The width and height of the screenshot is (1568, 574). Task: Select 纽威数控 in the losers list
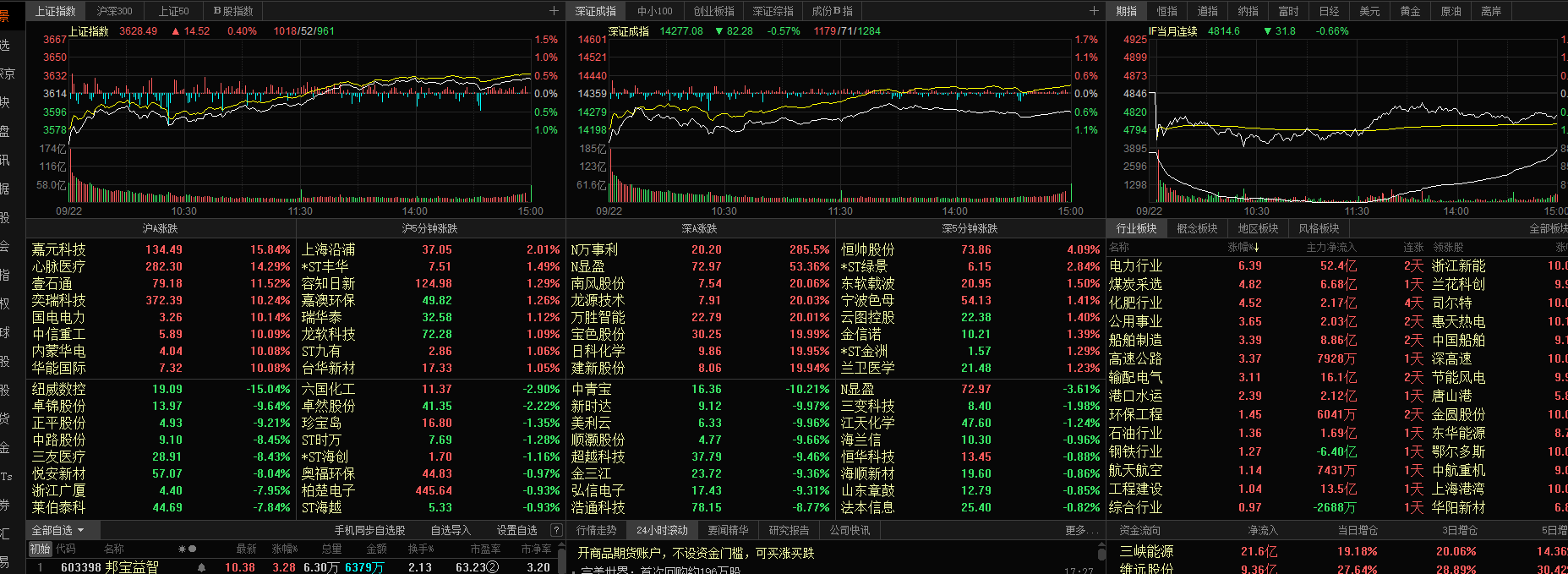pos(58,389)
